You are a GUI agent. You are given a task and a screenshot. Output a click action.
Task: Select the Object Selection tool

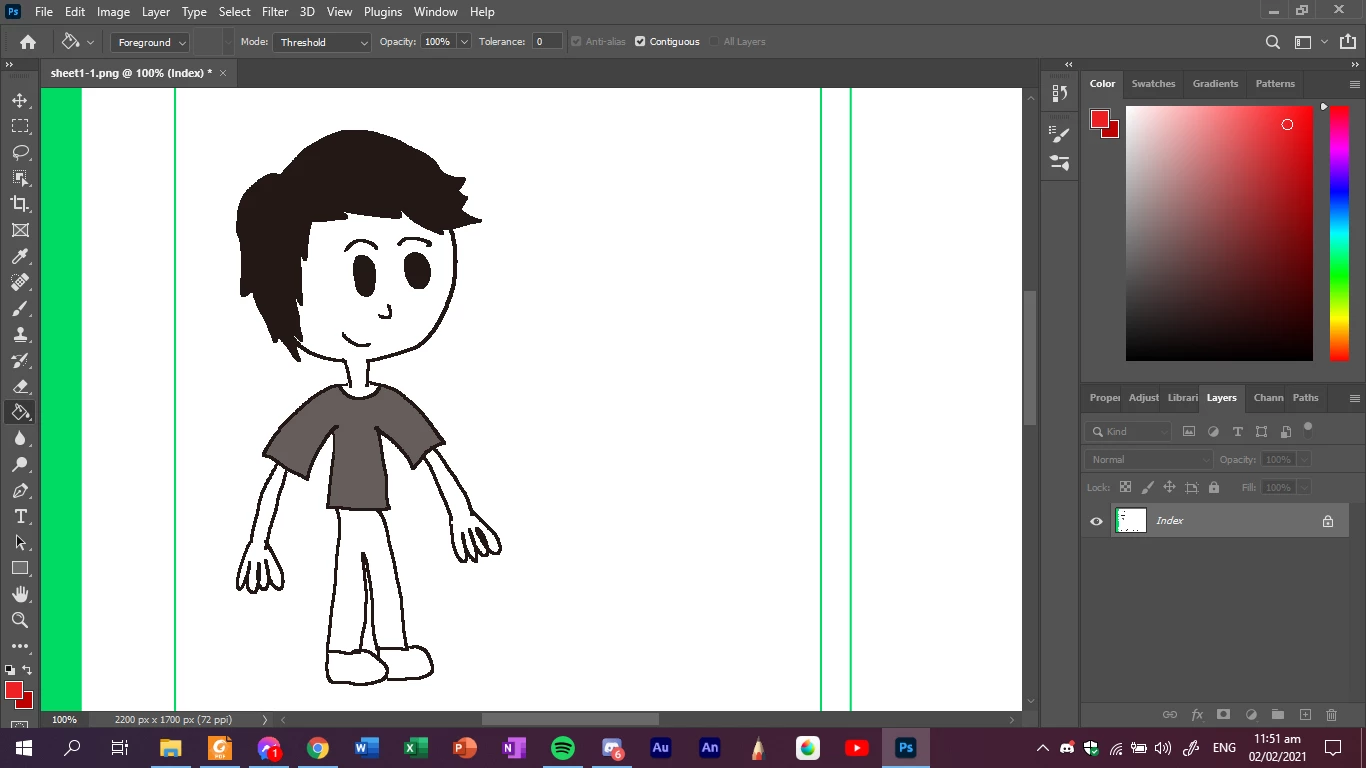point(20,178)
